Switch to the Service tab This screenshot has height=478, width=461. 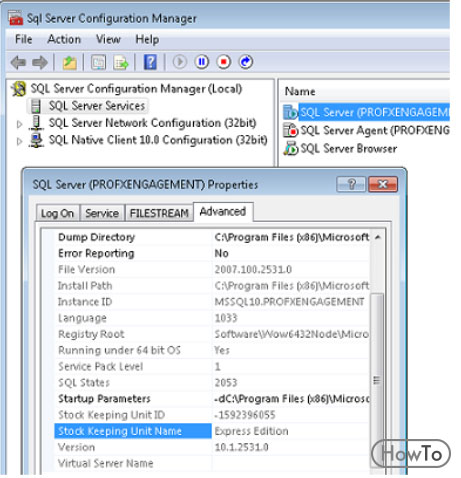point(102,213)
